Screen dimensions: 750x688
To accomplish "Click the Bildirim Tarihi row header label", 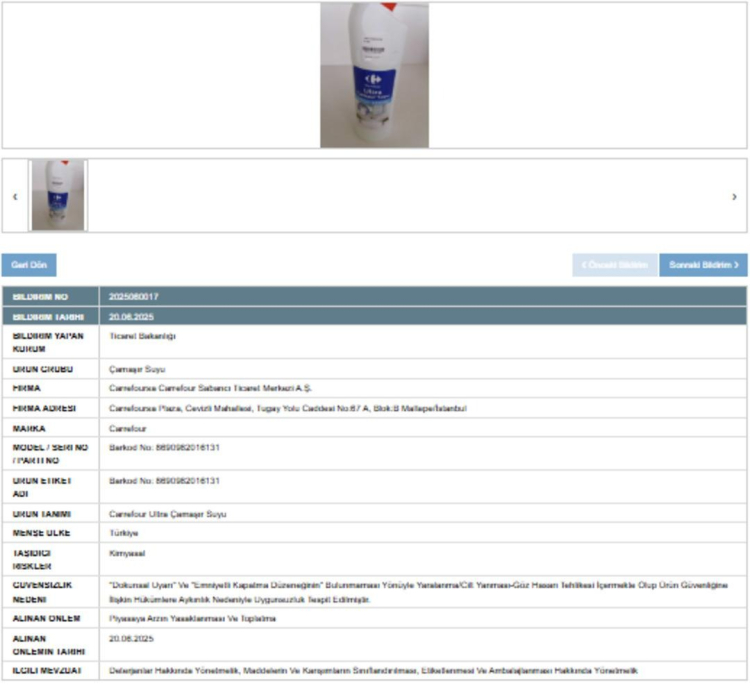I will coord(40,316).
